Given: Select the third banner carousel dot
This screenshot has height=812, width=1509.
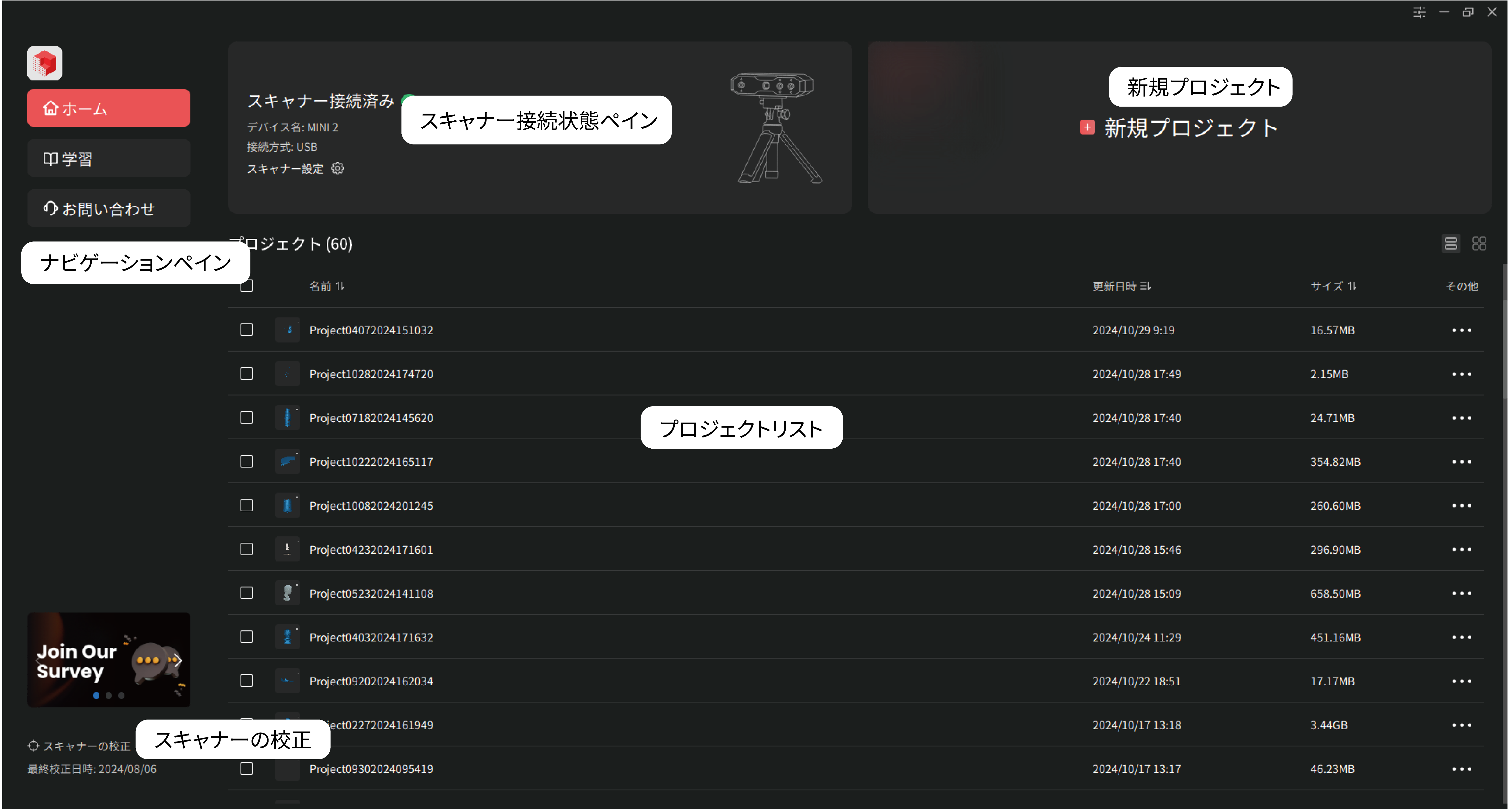Looking at the screenshot, I should (121, 695).
